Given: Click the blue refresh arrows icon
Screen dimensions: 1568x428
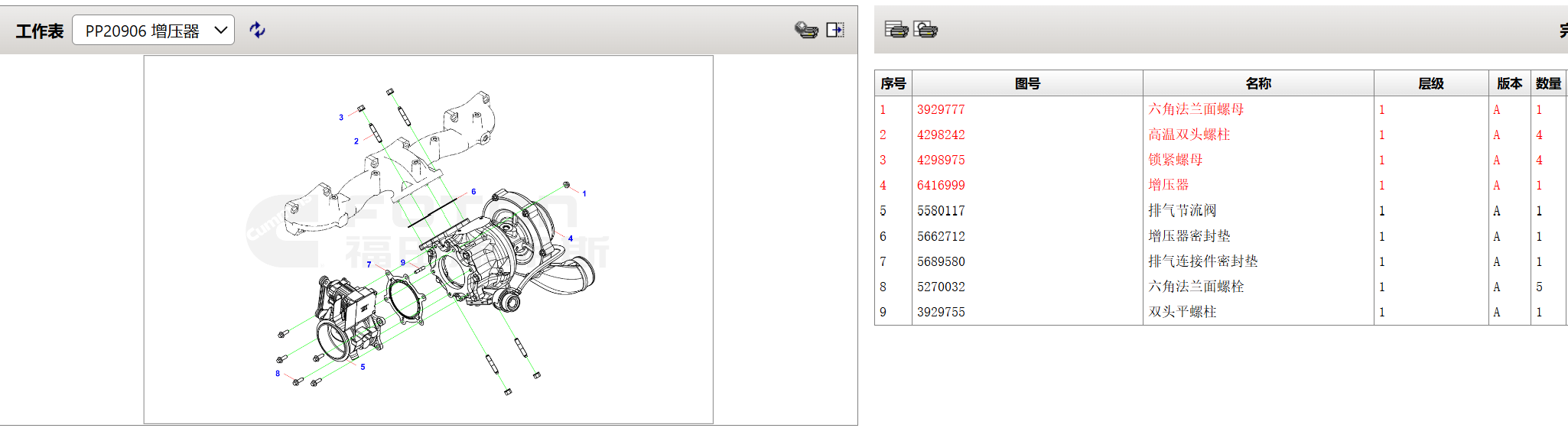Looking at the screenshot, I should pos(258,30).
